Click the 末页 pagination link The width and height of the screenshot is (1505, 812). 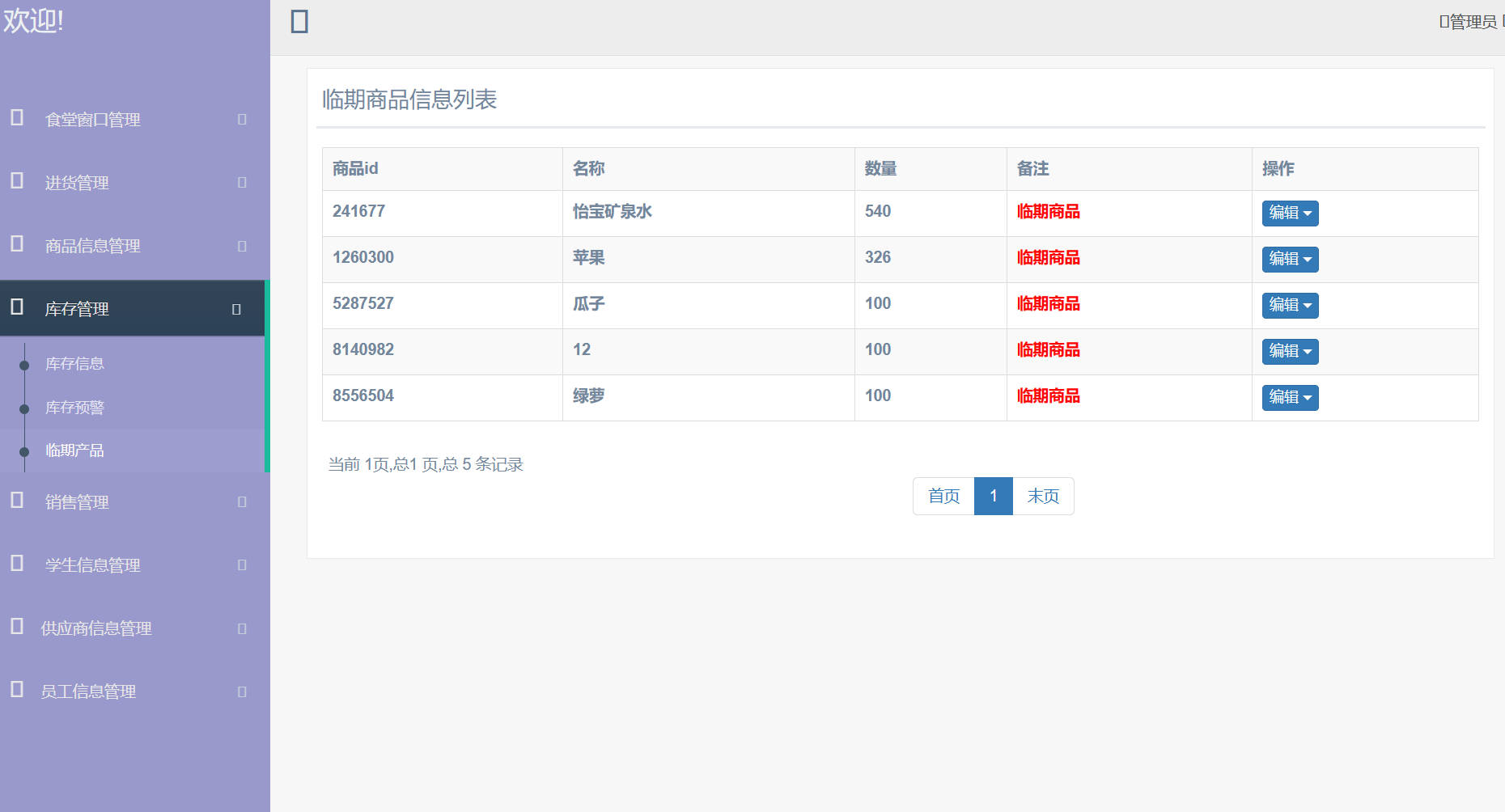pyautogui.click(x=1043, y=496)
